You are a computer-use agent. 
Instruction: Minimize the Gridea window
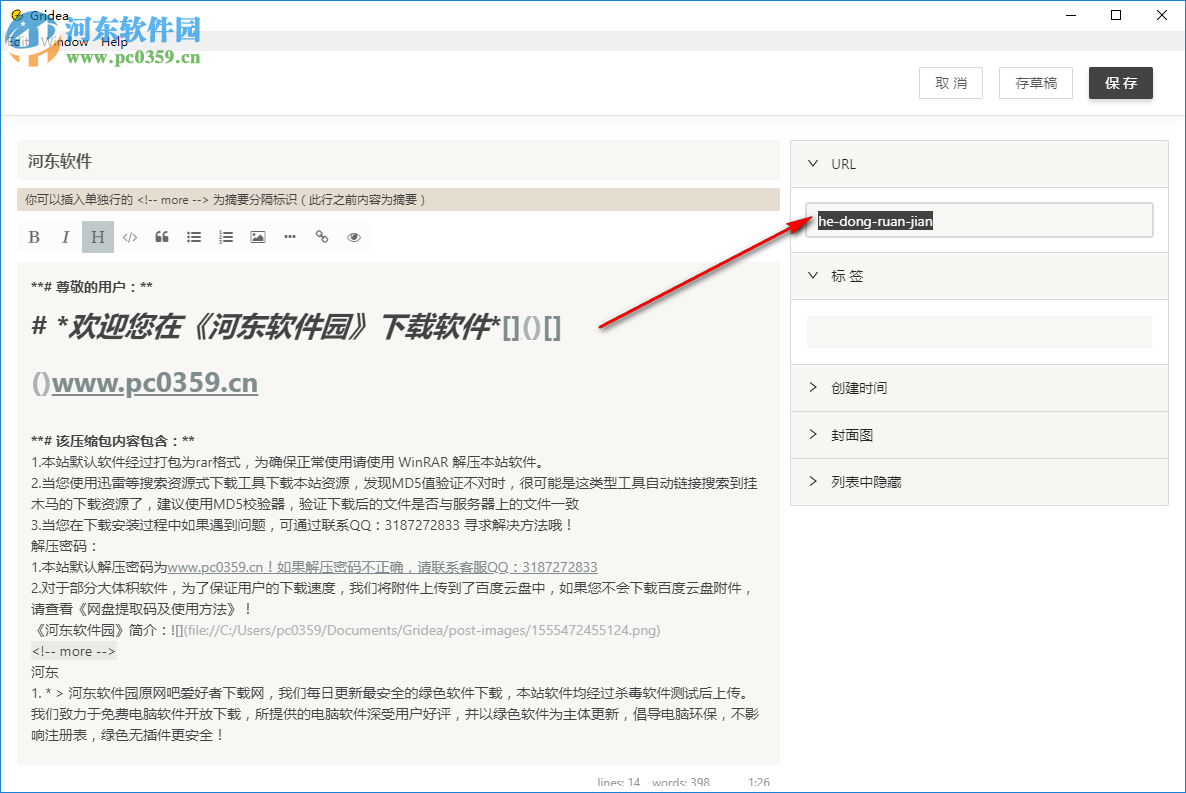[1070, 15]
